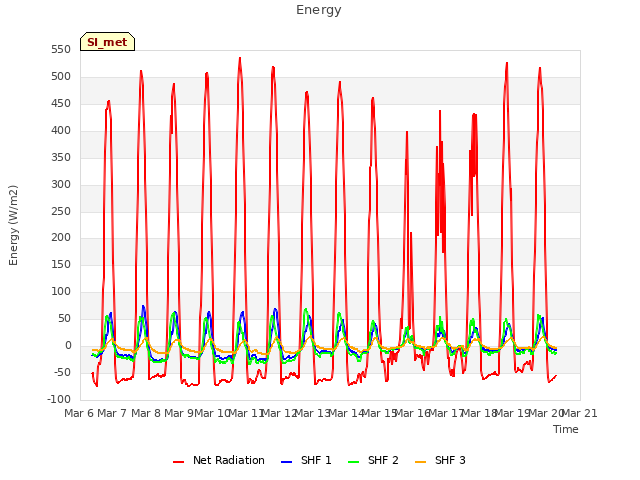The image size is (640, 480).
Task: Click the Time x-axis label
Action: [x=566, y=429]
